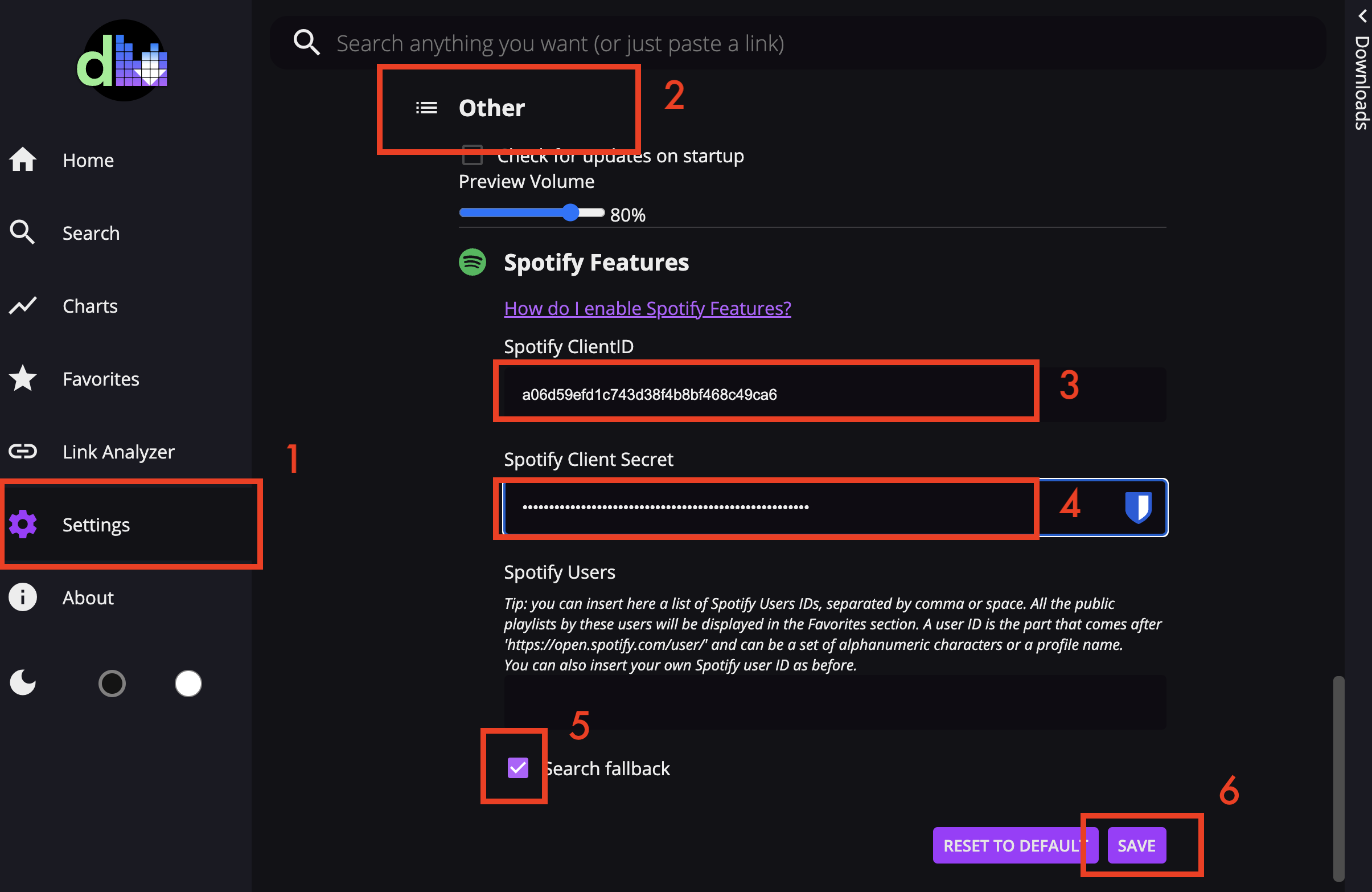Click the Preview Volume label

[x=527, y=182]
